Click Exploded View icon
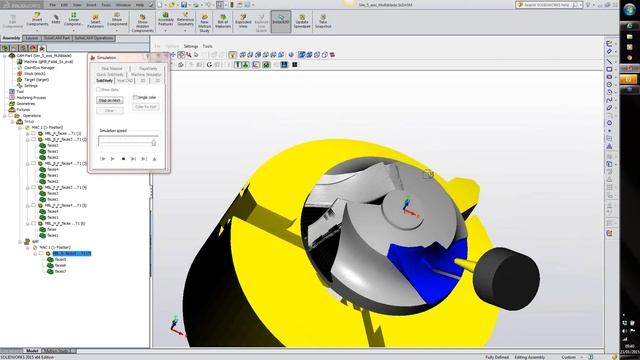640x360 pixels. tap(243, 21)
